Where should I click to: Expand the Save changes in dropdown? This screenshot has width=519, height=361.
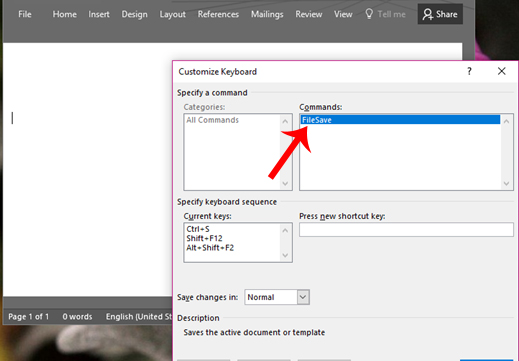[303, 297]
